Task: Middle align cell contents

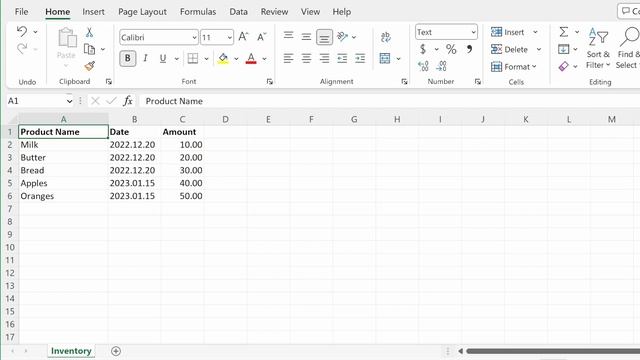Action: pos(306,37)
